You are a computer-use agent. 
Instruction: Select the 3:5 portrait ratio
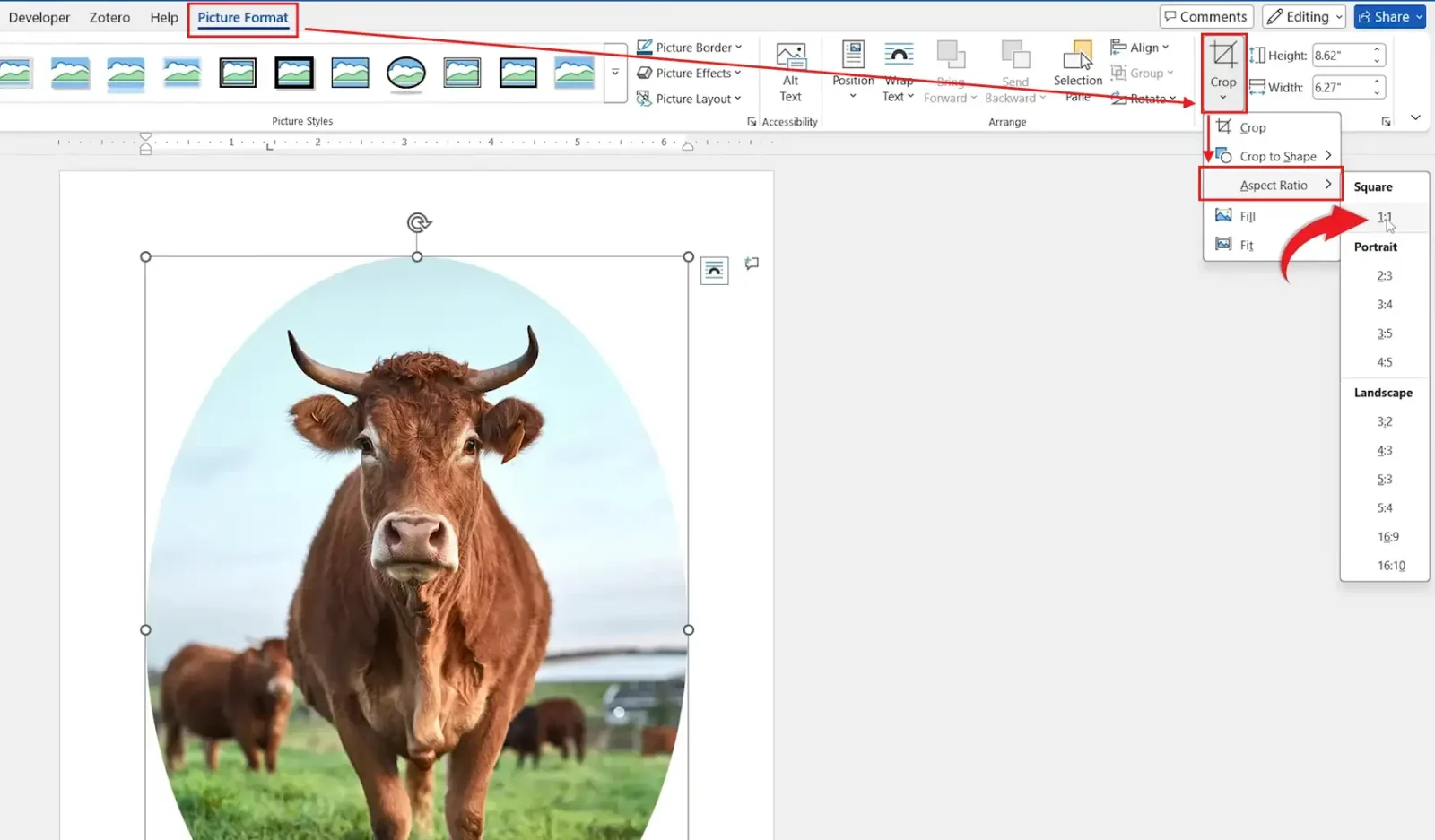pyautogui.click(x=1385, y=333)
